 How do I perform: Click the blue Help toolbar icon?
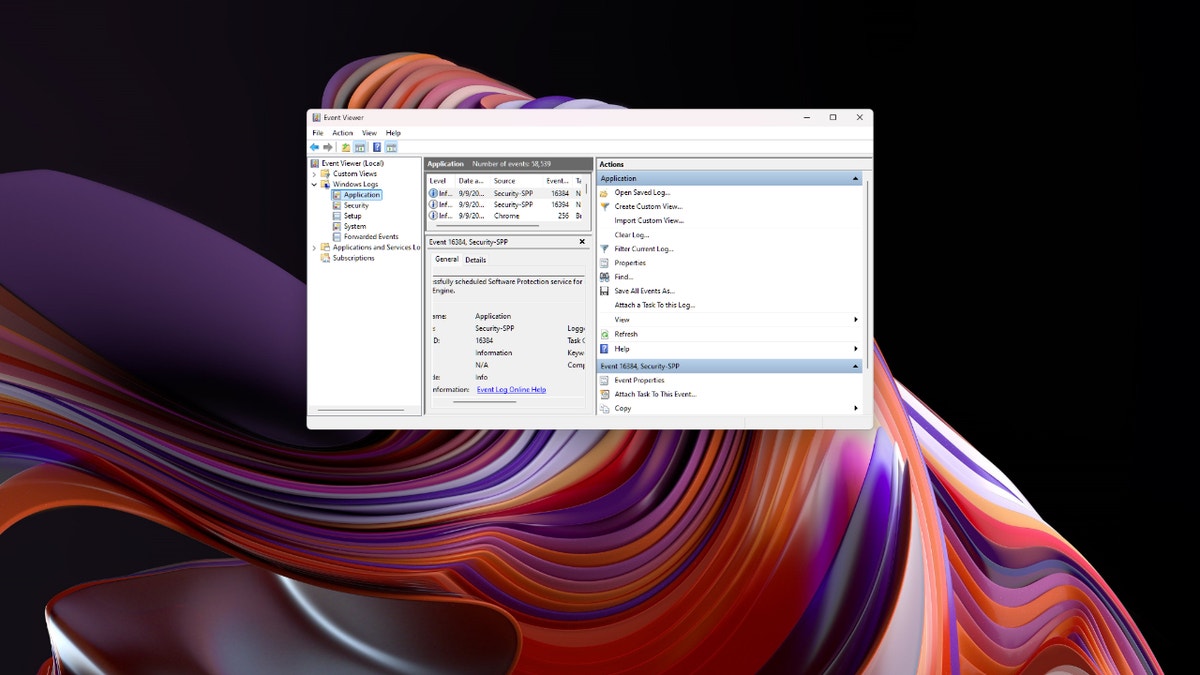click(377, 147)
